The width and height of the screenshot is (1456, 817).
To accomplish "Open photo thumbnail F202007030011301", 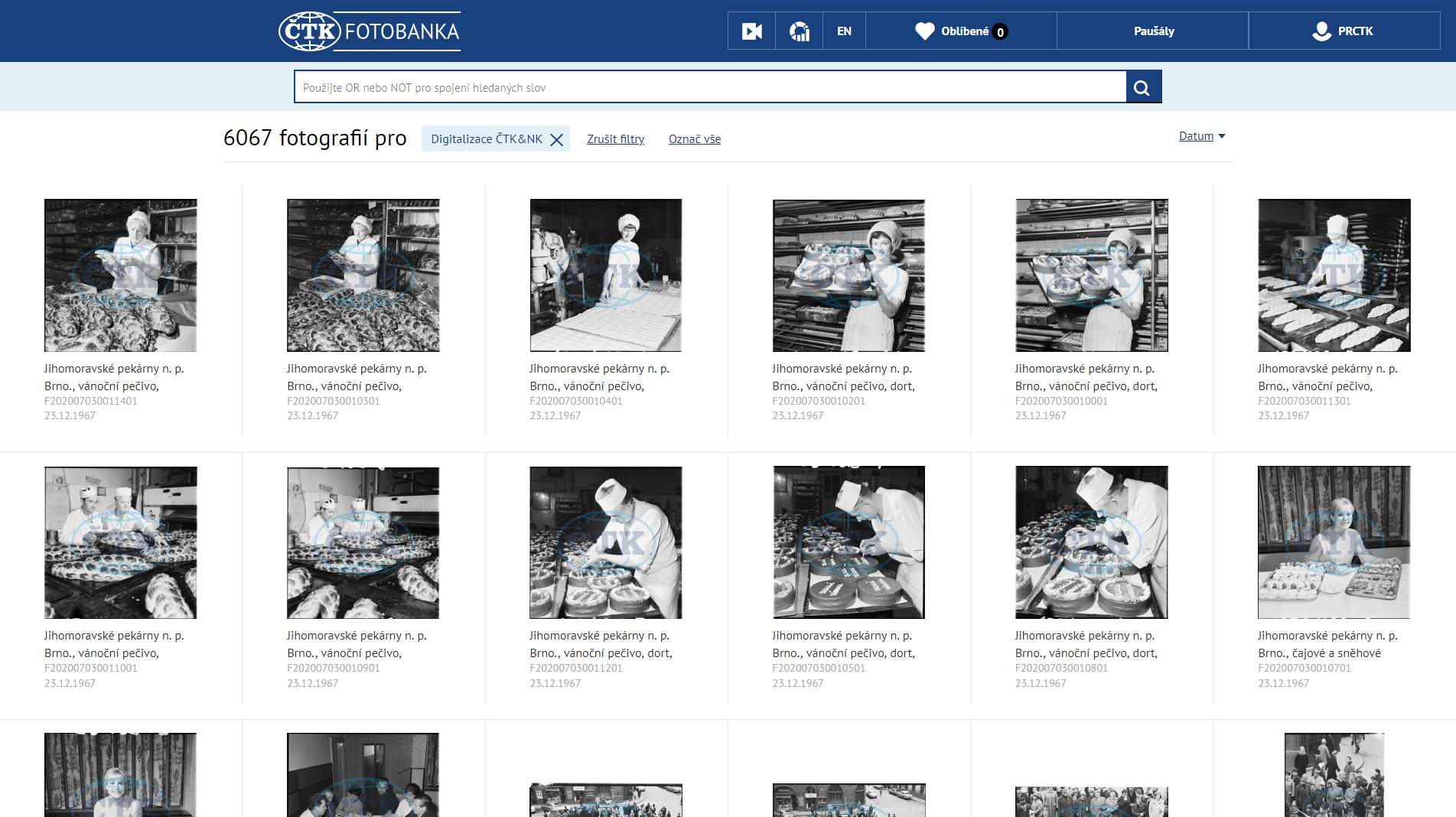I will pyautogui.click(x=1334, y=275).
